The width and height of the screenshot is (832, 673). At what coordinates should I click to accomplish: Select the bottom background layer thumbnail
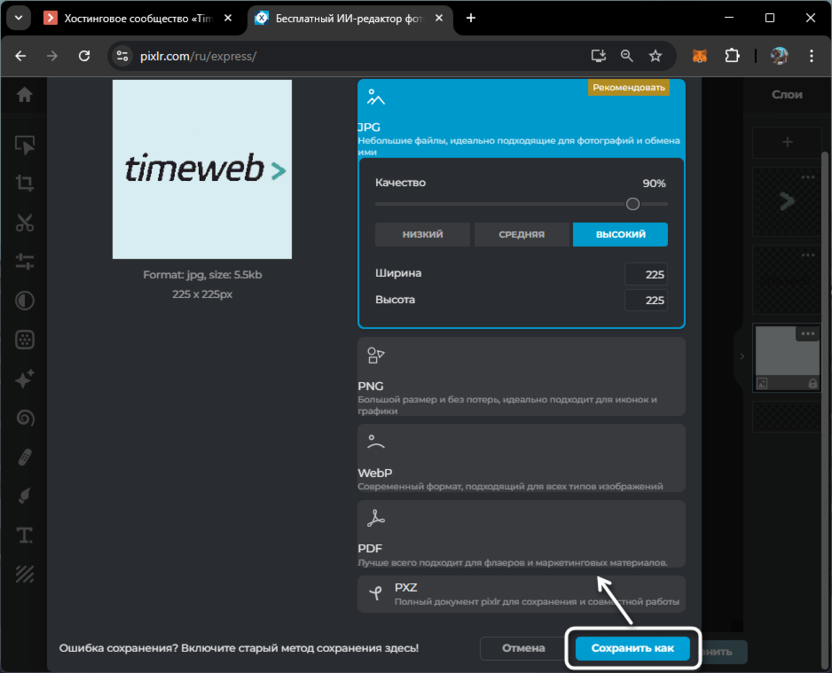click(x=787, y=359)
